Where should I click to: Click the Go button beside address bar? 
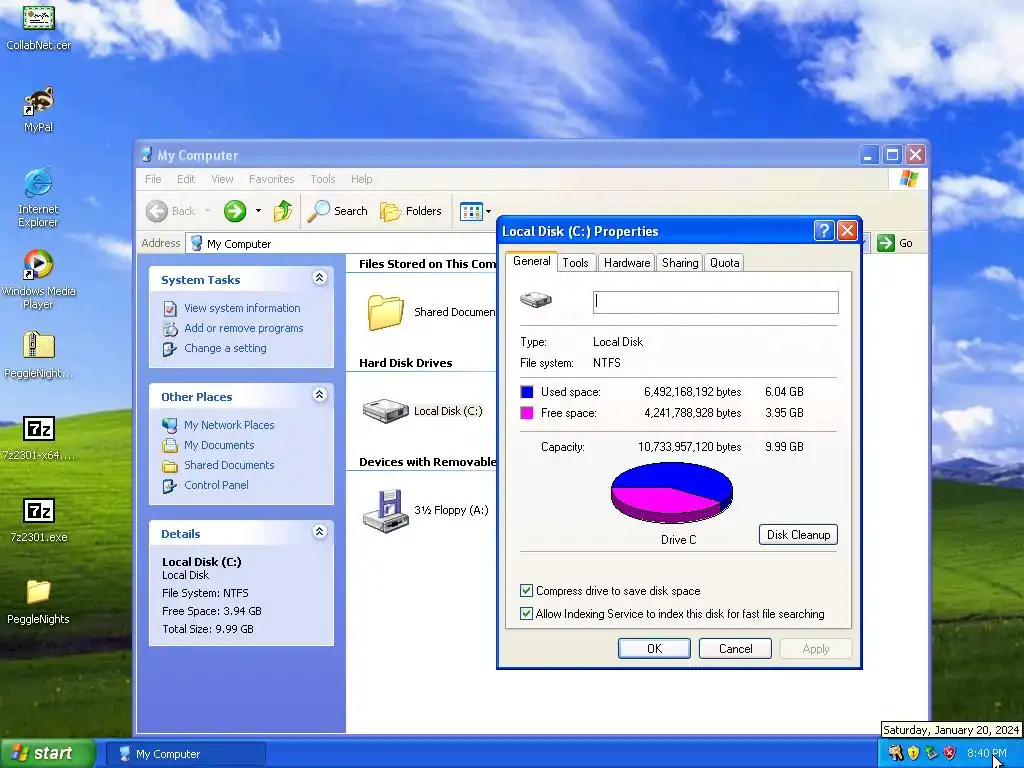tap(895, 243)
